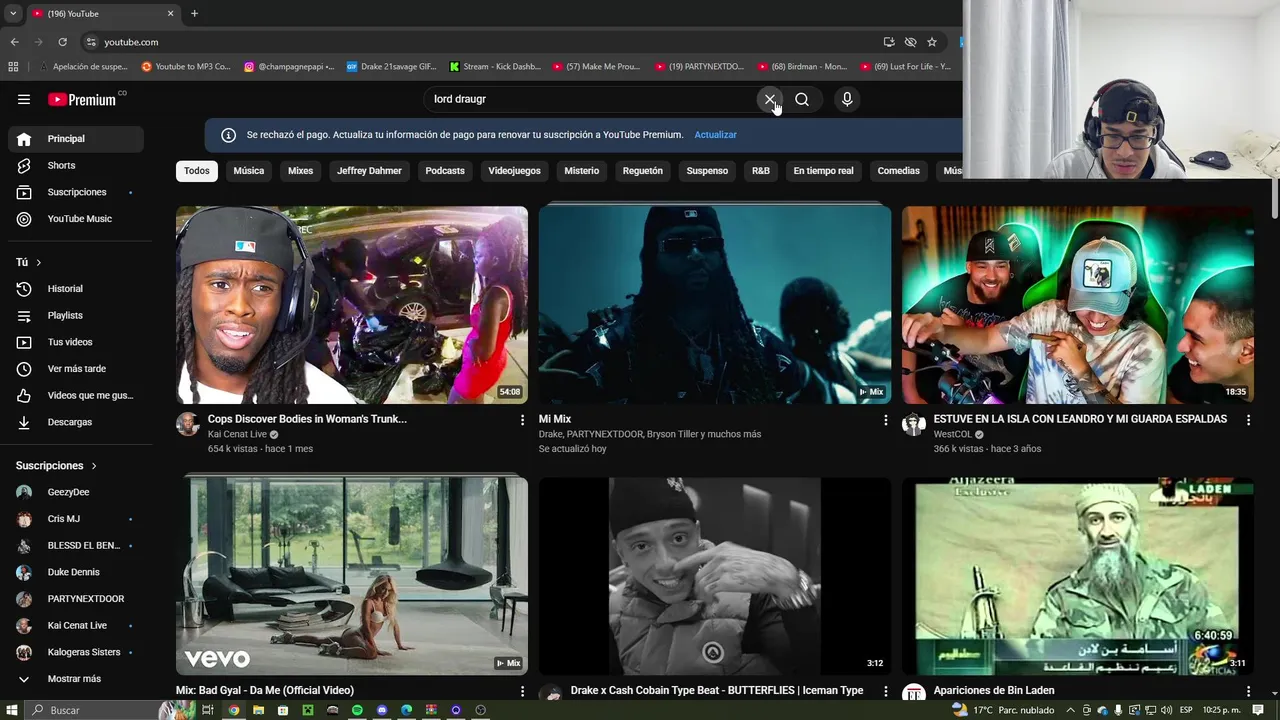Select the 'Todos' filter chip
Screen dimensions: 1280x720
[197, 171]
